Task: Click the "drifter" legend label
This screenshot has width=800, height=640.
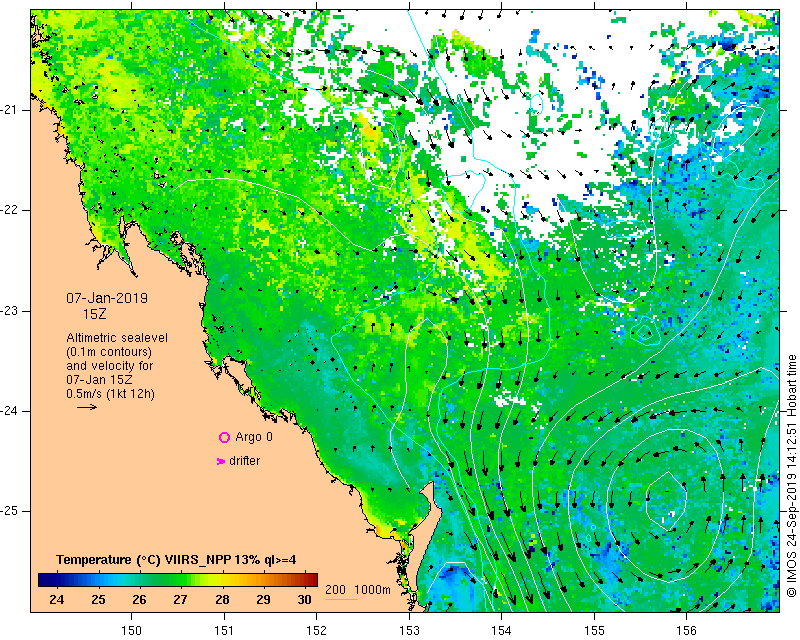Action: tap(245, 461)
